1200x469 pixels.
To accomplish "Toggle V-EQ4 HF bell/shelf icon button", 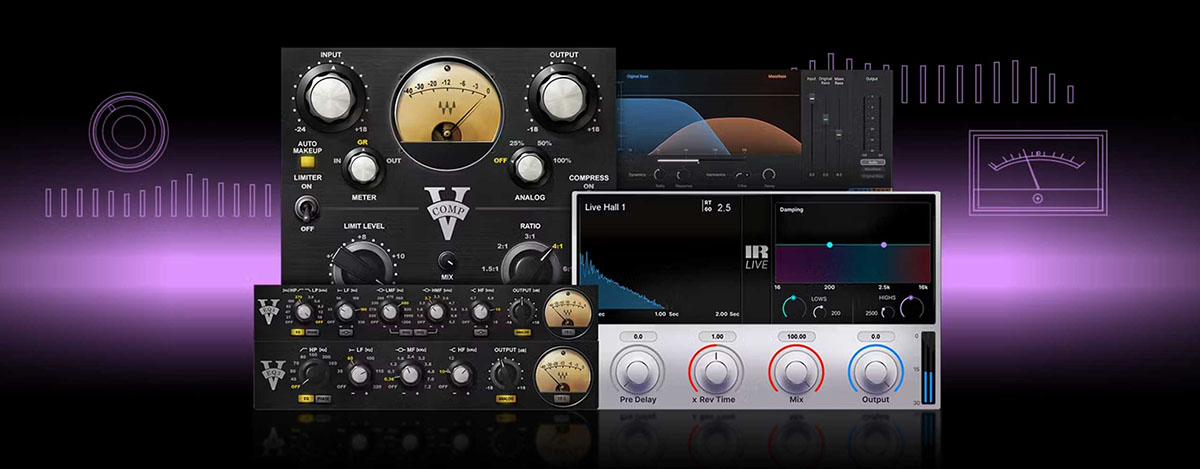I will pos(481,333).
